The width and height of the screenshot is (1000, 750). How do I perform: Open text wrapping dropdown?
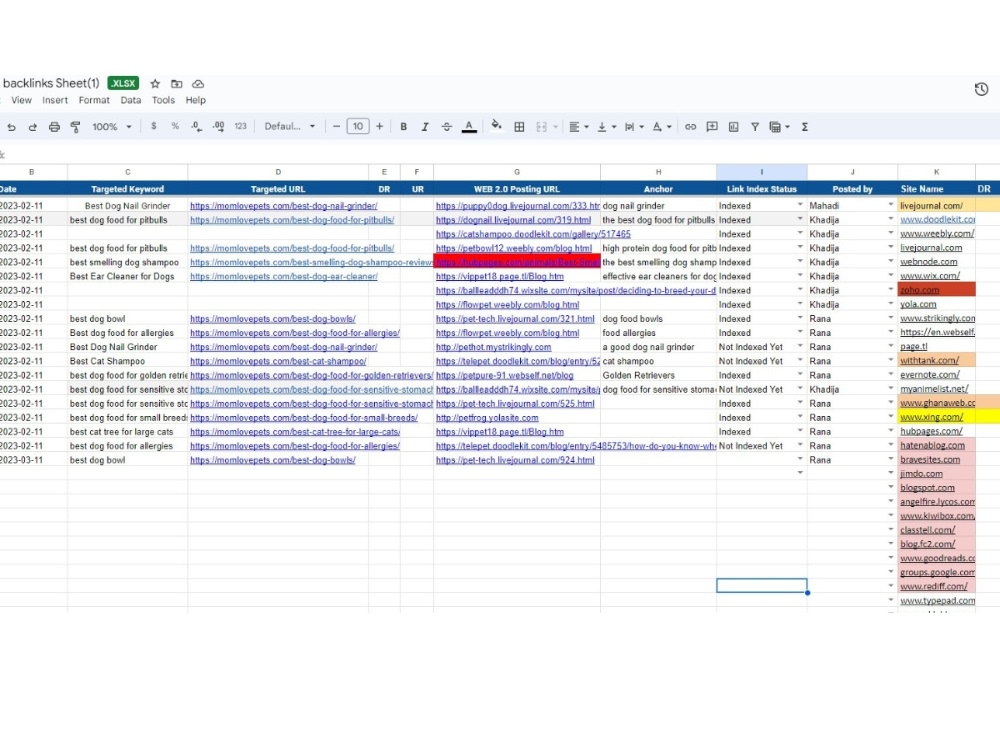pyautogui.click(x=634, y=127)
